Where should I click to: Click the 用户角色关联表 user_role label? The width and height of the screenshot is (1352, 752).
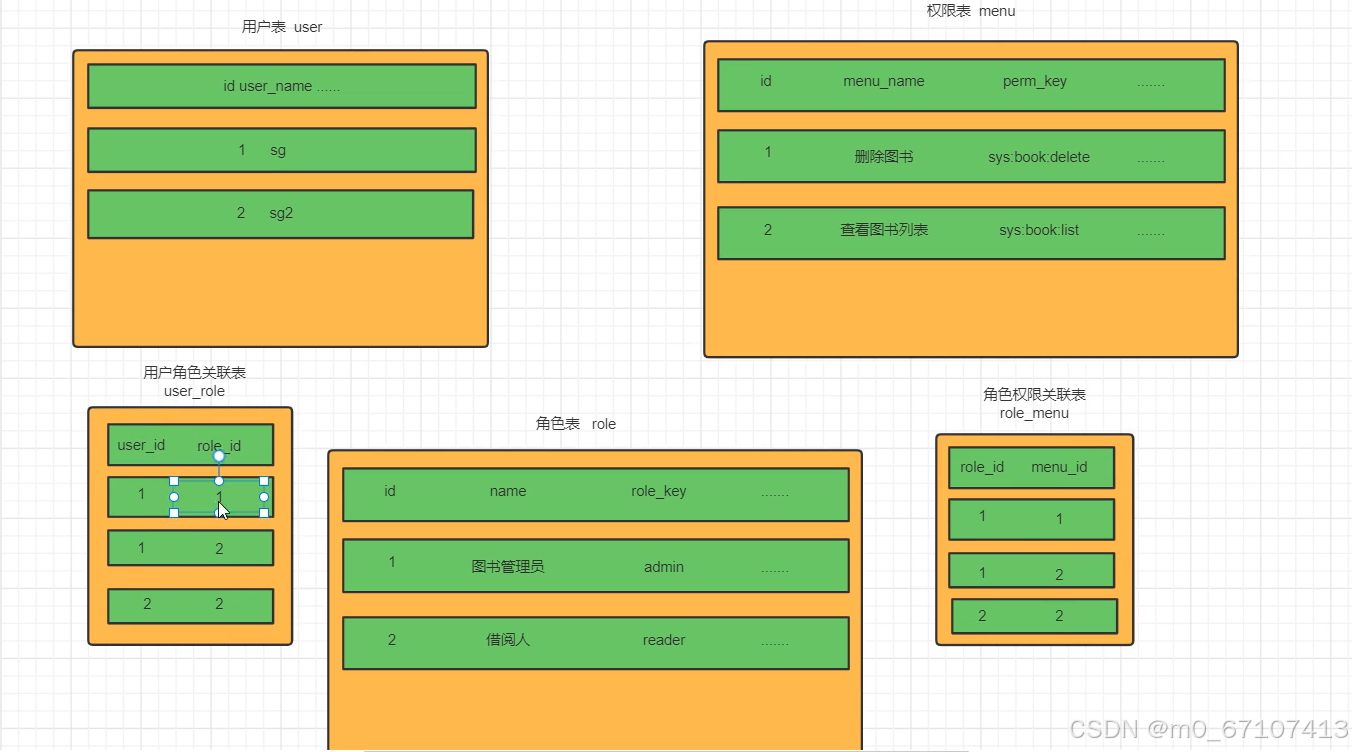(194, 381)
